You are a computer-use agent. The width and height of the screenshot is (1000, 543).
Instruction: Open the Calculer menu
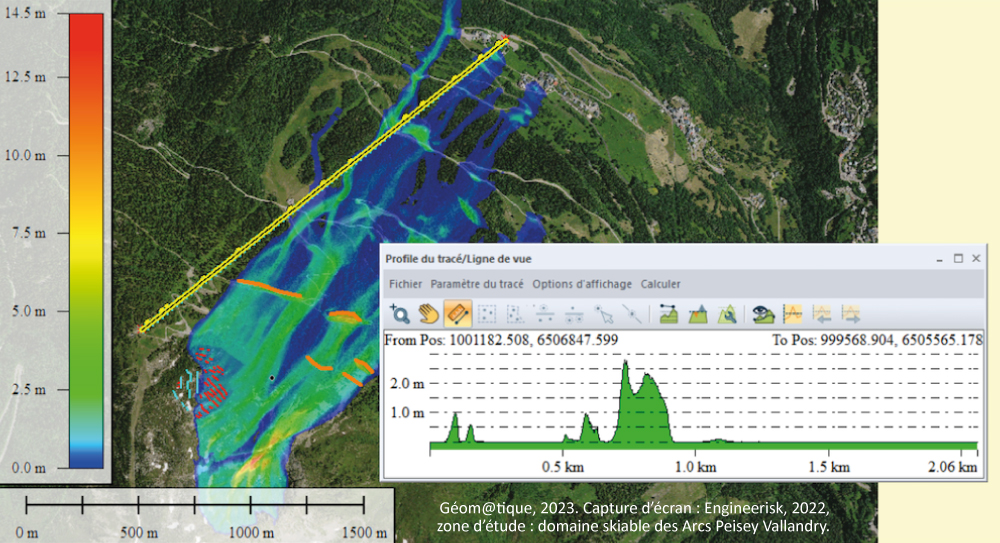pyautogui.click(x=660, y=284)
